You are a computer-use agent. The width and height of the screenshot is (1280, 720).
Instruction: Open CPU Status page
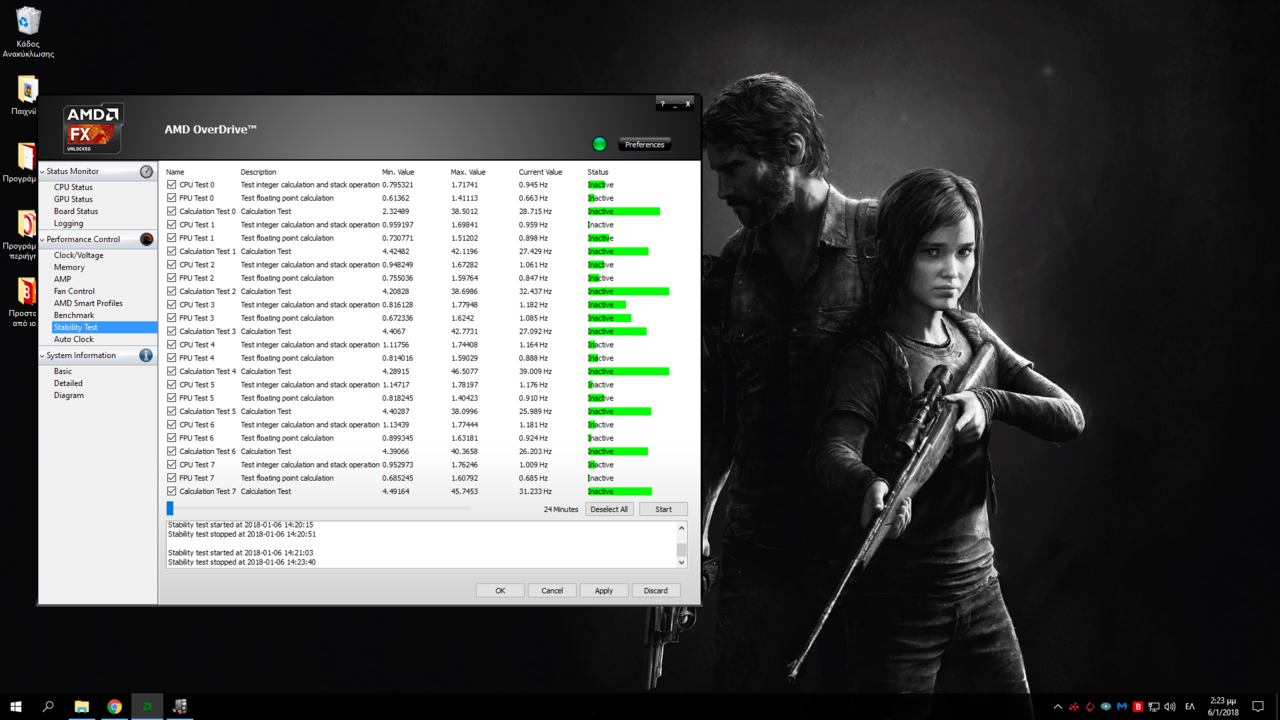pos(73,187)
